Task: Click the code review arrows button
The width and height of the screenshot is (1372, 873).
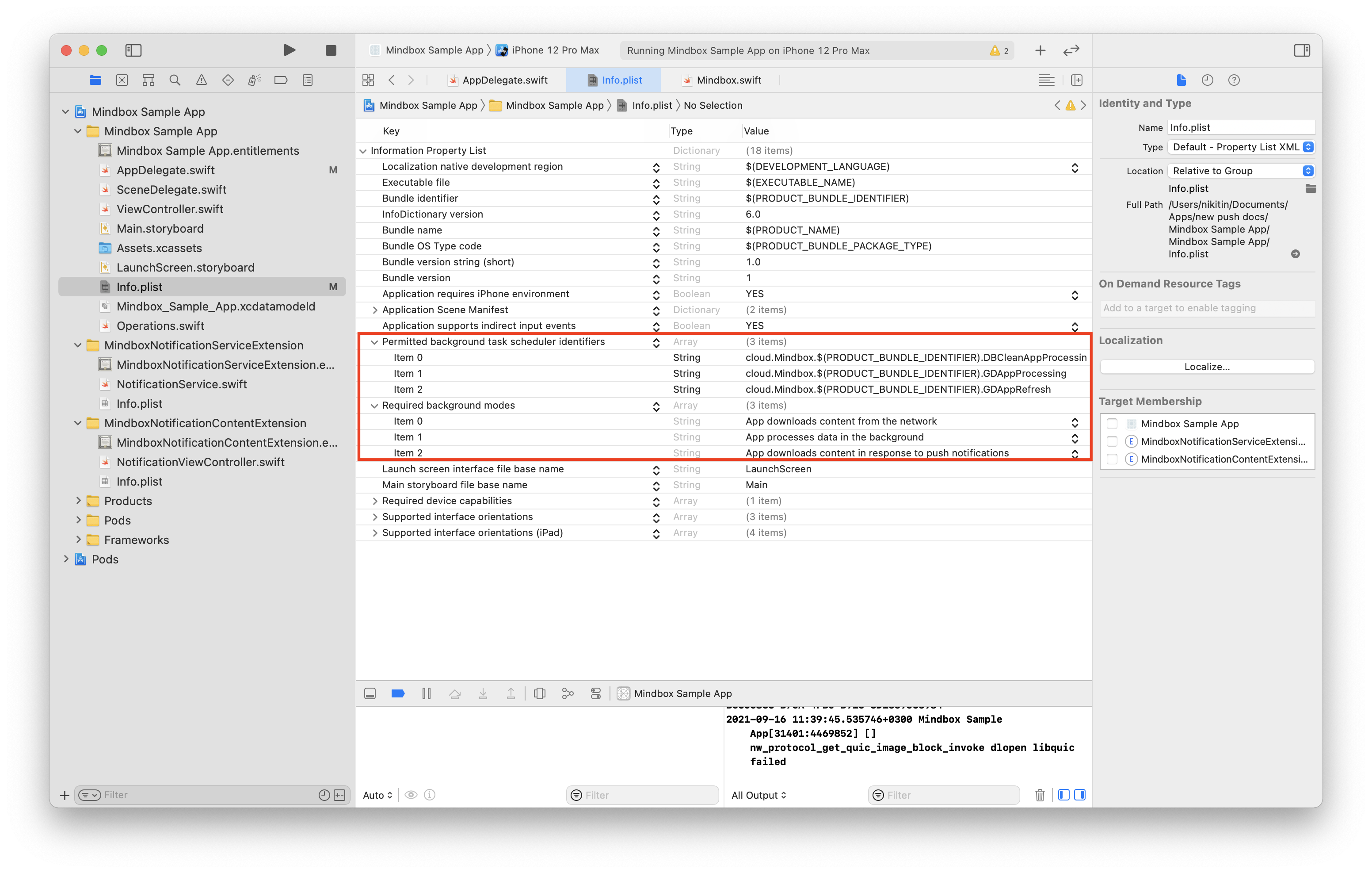Action: (x=1071, y=50)
